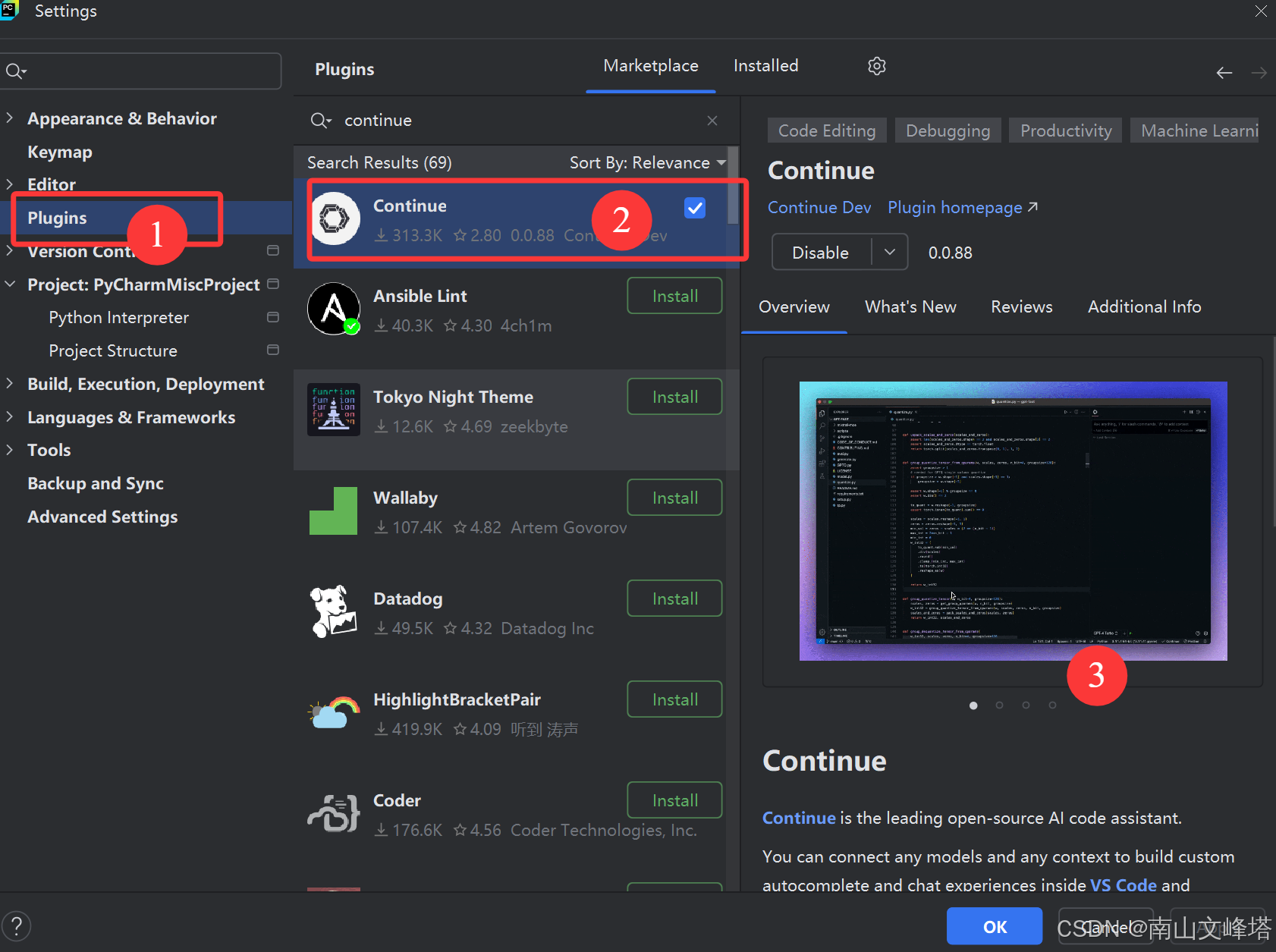The width and height of the screenshot is (1276, 952).
Task: Click project-level icon beside Project: PyCharmMiscProject
Action: pyautogui.click(x=273, y=284)
